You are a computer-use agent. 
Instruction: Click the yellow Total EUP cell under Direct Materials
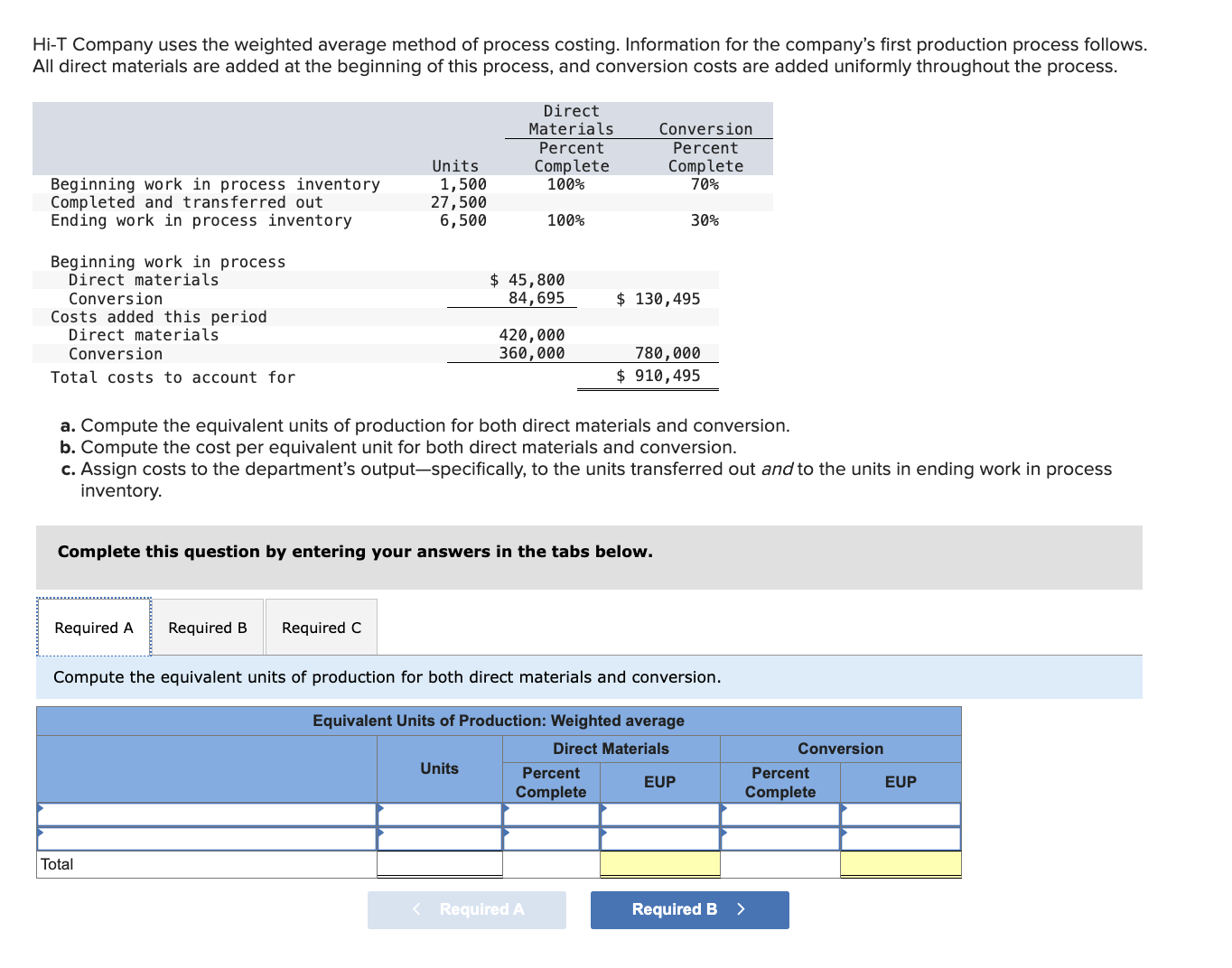click(x=659, y=864)
